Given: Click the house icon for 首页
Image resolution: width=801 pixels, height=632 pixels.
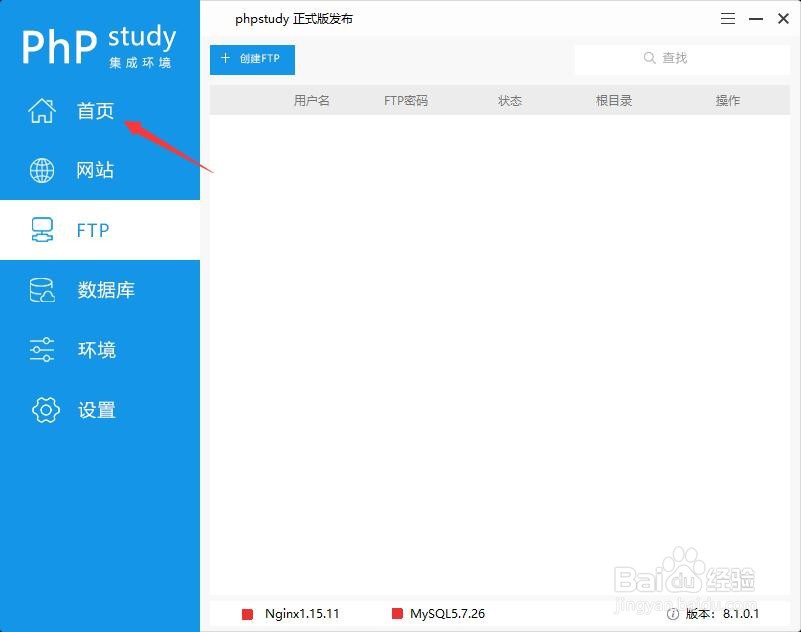Looking at the screenshot, I should (42, 110).
